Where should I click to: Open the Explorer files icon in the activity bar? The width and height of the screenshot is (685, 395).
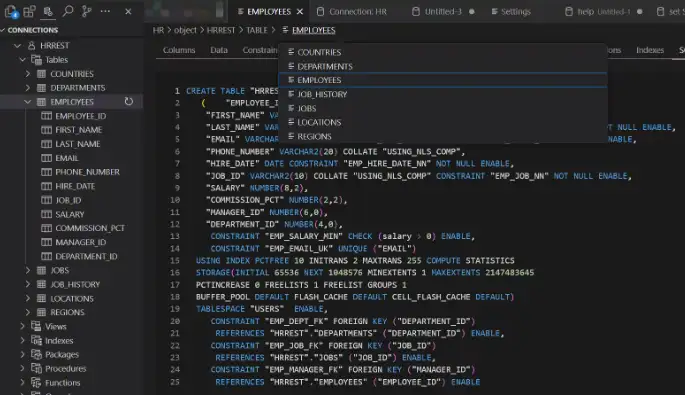(x=11, y=11)
